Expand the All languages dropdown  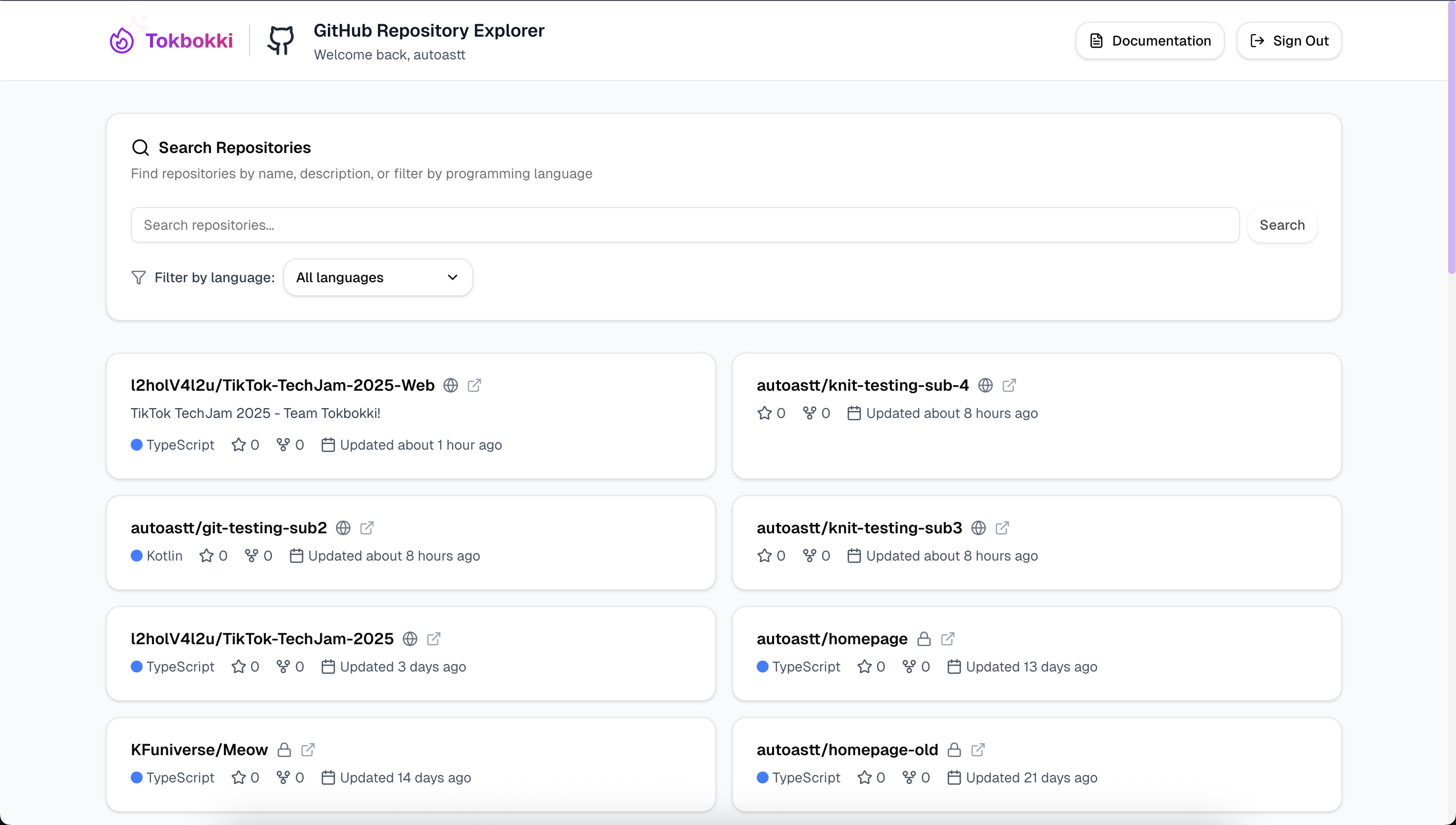(x=378, y=278)
